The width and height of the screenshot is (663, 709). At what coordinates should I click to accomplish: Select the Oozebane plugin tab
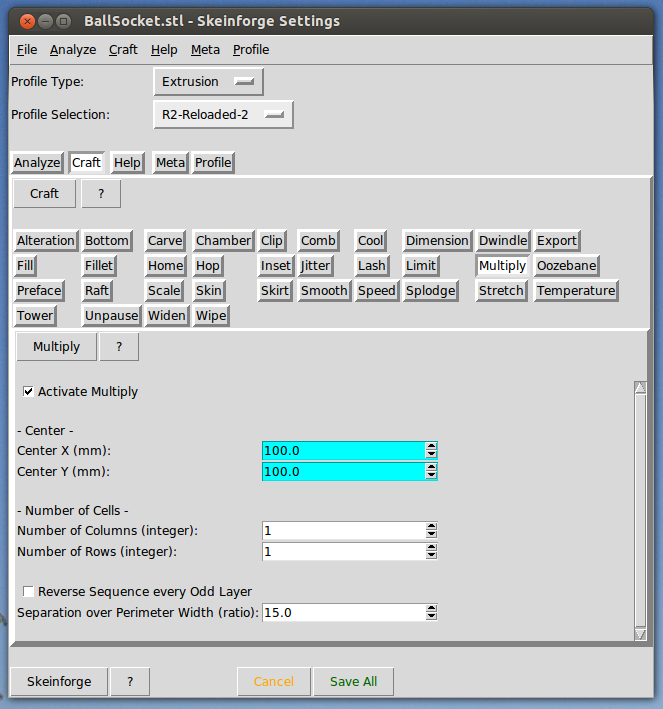tap(567, 265)
